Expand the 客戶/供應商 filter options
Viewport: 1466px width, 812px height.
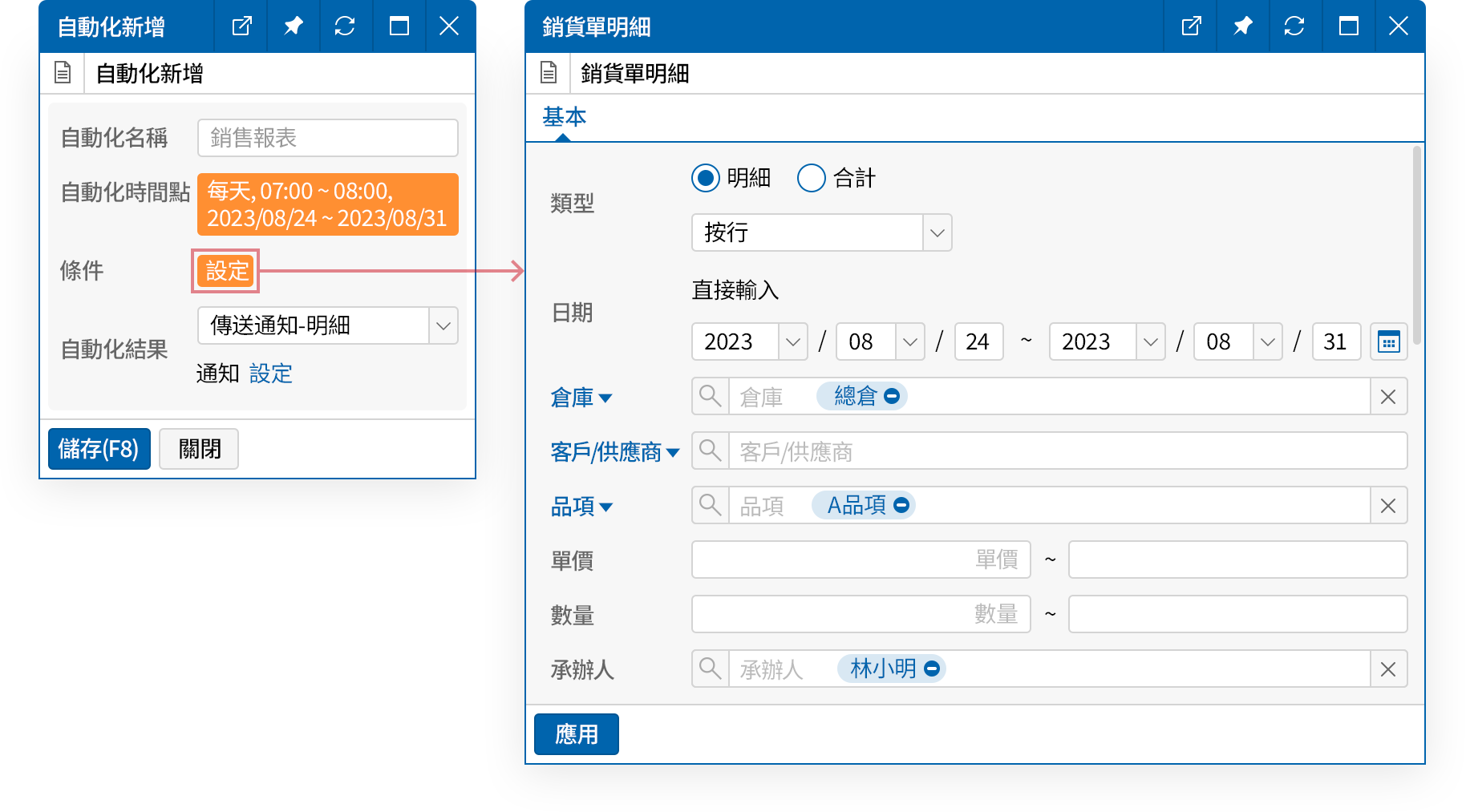(x=674, y=451)
